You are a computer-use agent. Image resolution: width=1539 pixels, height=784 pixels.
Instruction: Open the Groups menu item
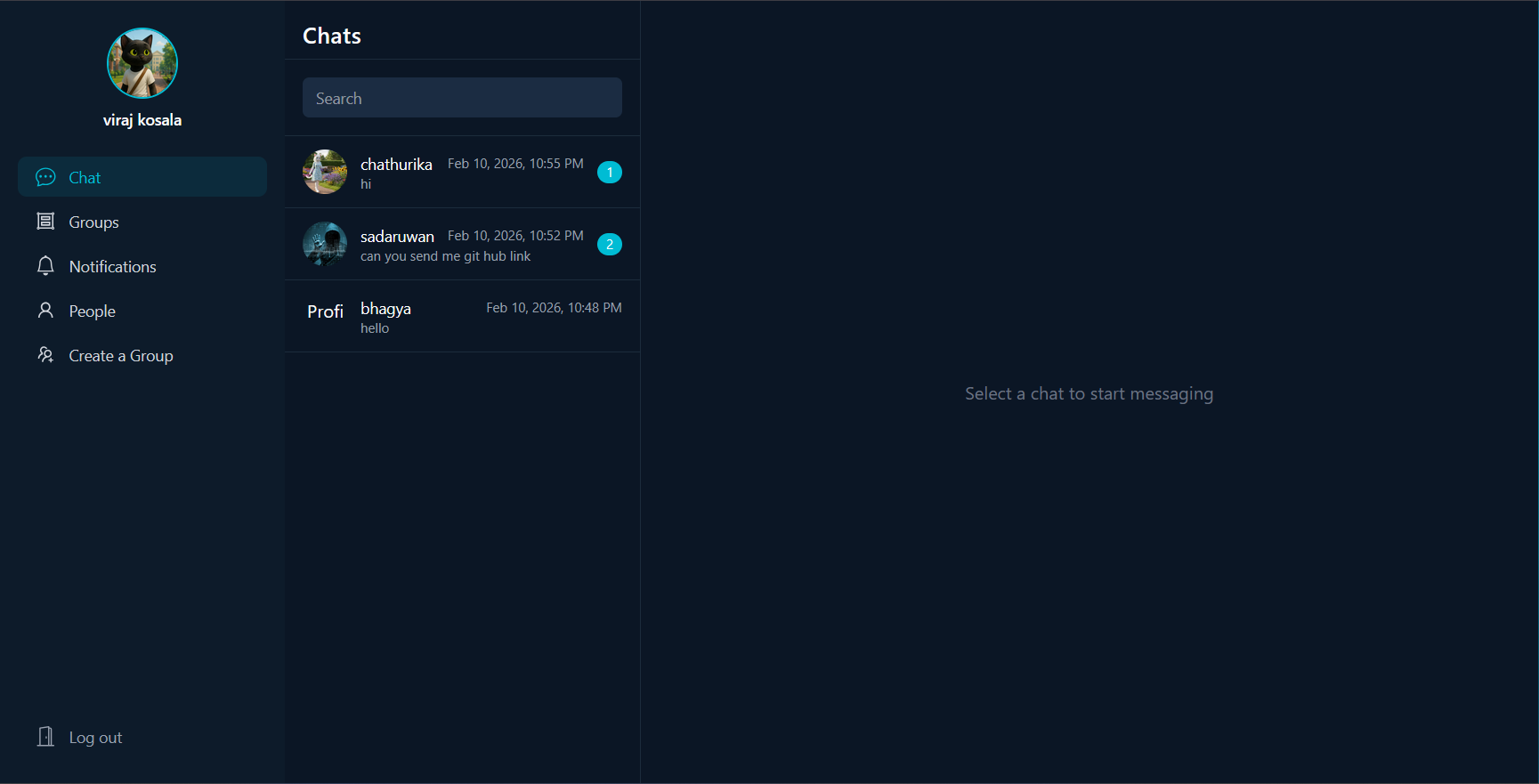93,222
